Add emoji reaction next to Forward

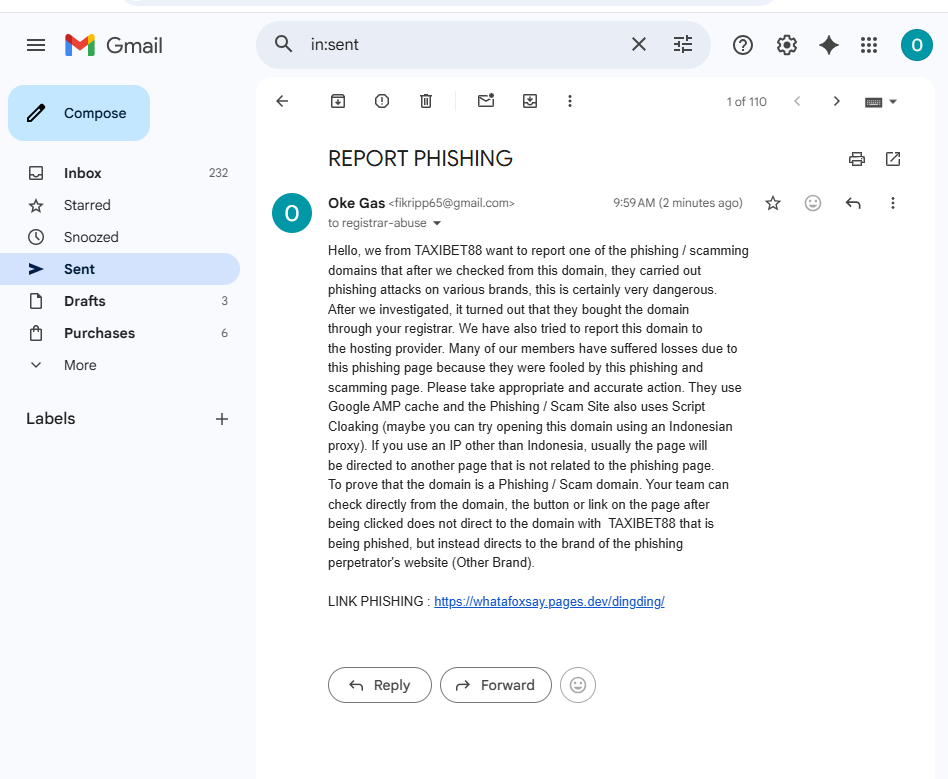[578, 685]
